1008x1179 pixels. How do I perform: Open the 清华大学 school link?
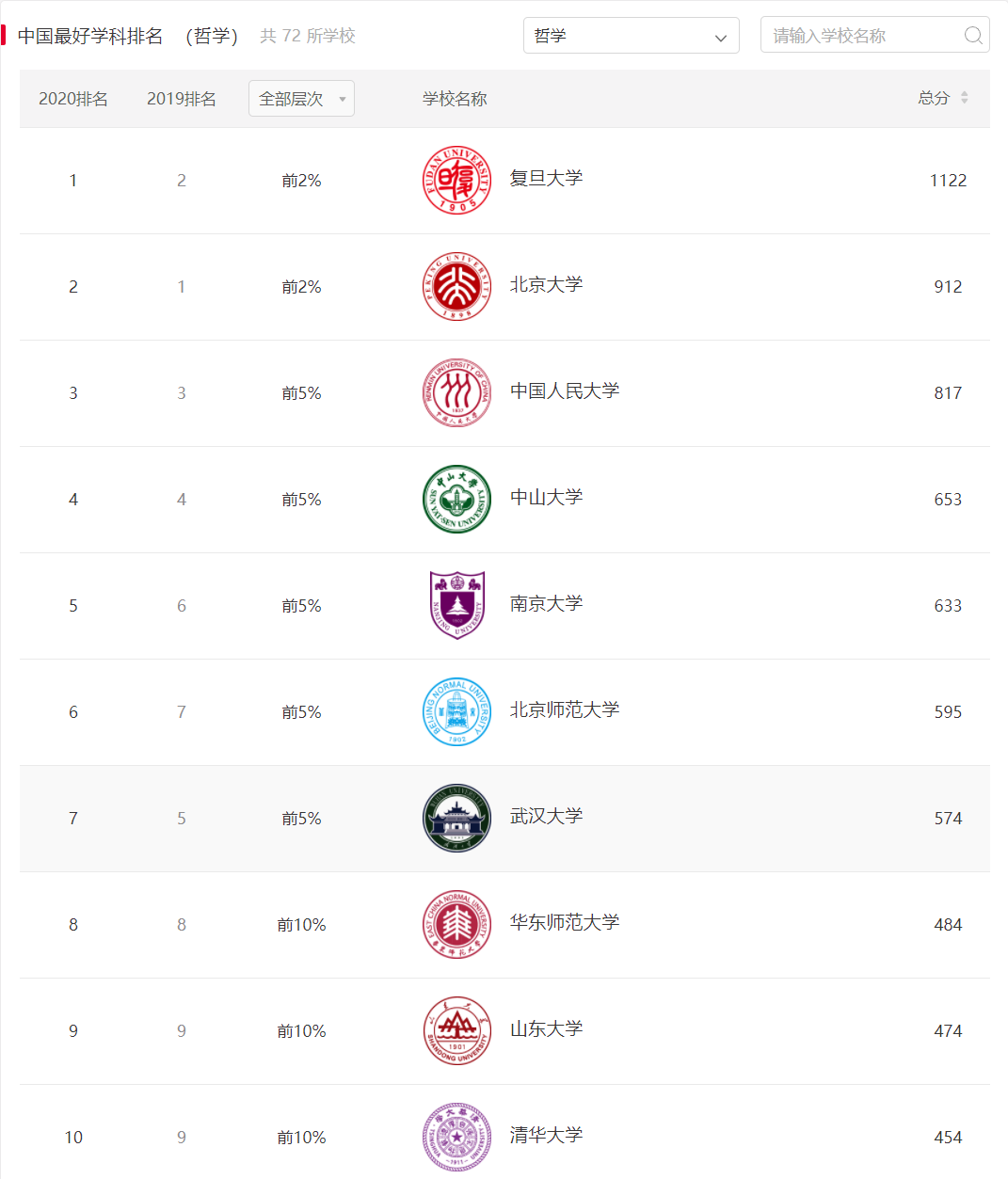546,1136
